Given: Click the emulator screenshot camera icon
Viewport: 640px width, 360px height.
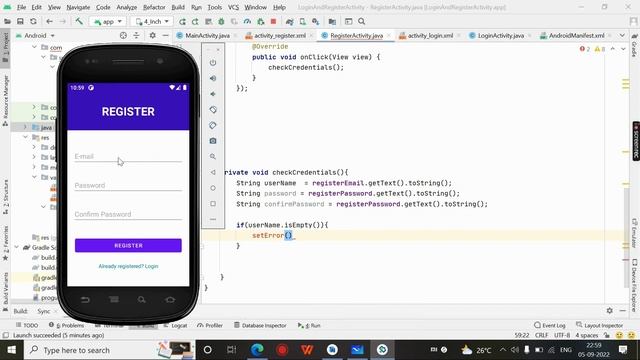Looking at the screenshot, I should coord(213,141).
